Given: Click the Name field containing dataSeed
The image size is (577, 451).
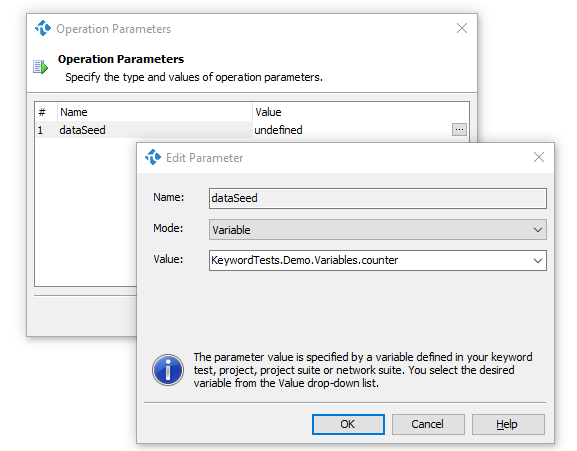Looking at the screenshot, I should [378, 198].
